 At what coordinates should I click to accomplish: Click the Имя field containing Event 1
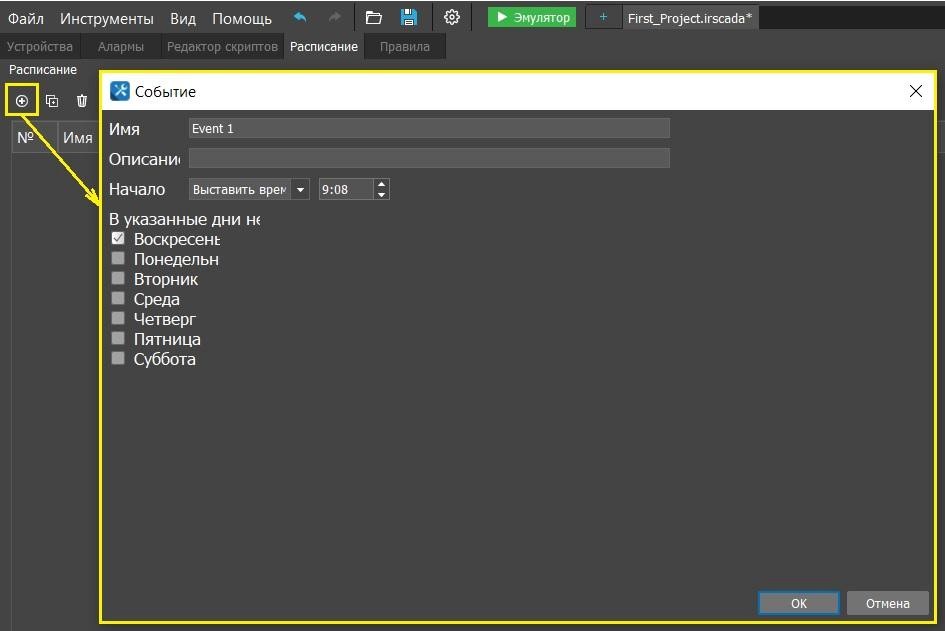pos(429,128)
